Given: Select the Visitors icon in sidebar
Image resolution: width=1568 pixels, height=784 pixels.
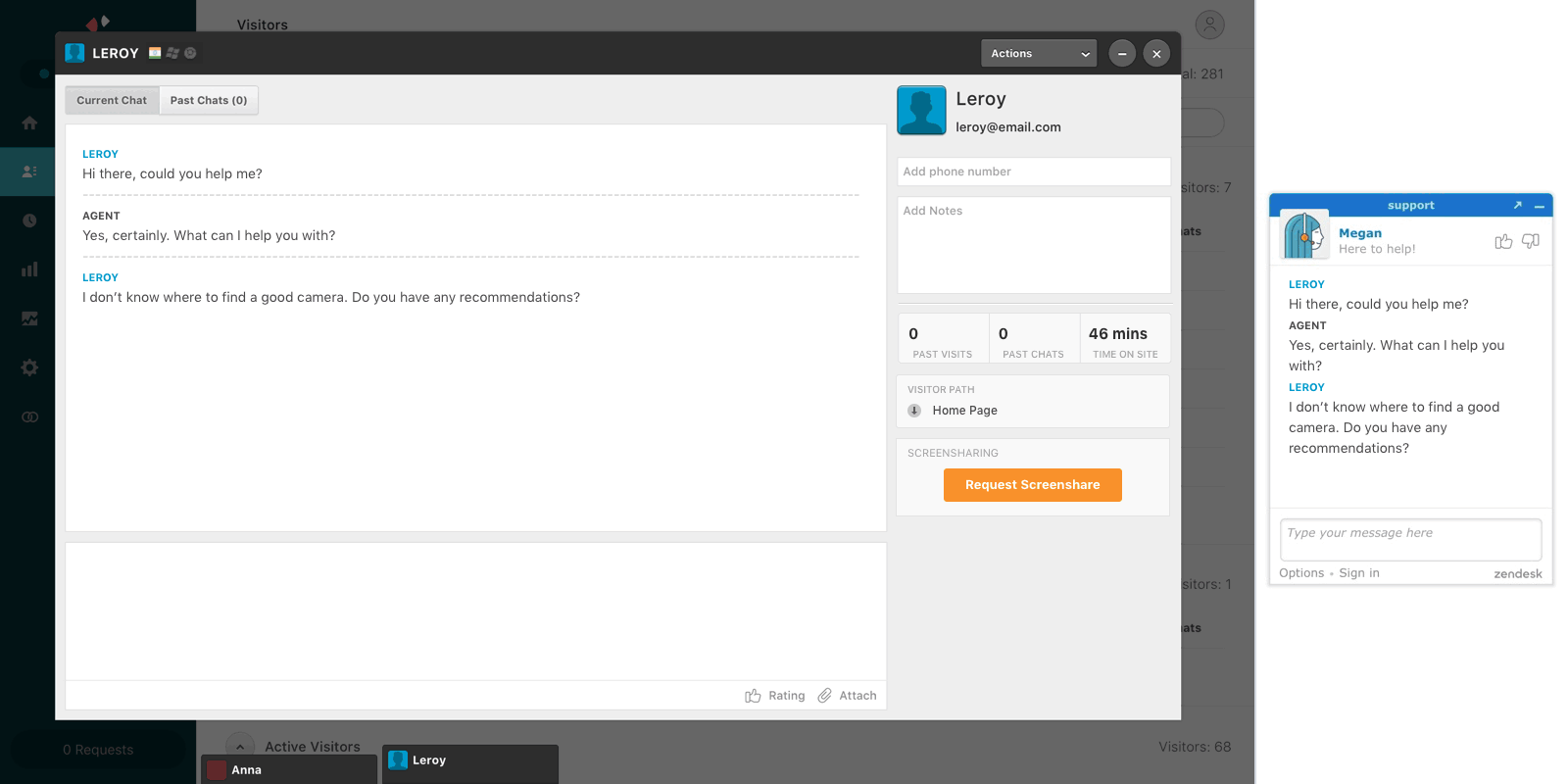Looking at the screenshot, I should [29, 171].
